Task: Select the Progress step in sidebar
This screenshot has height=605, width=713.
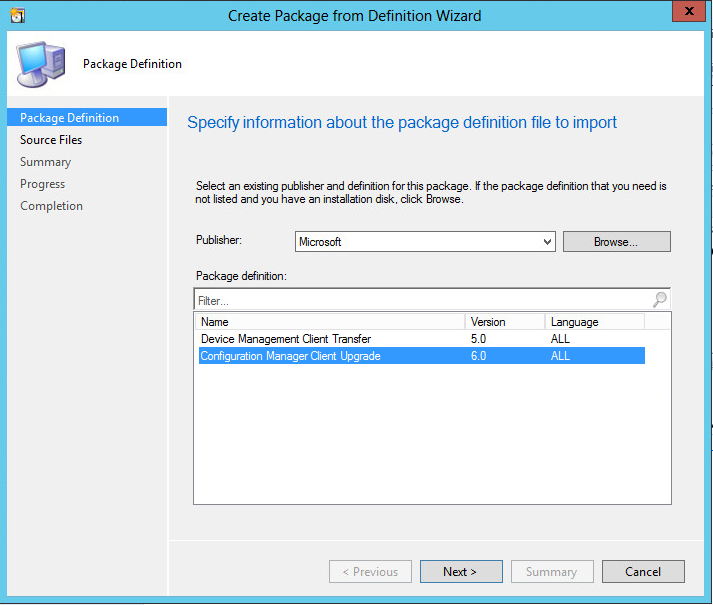Action: [43, 184]
